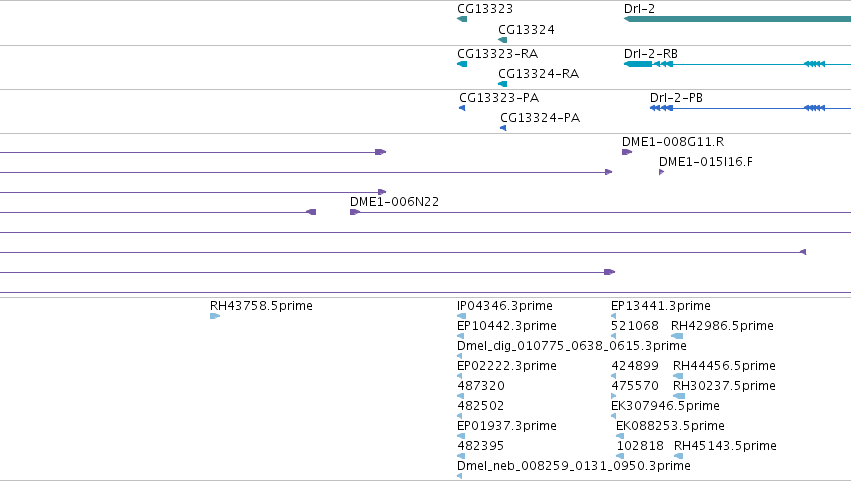
Task: Select the 102818 feature label
Action: pyautogui.click(x=640, y=446)
